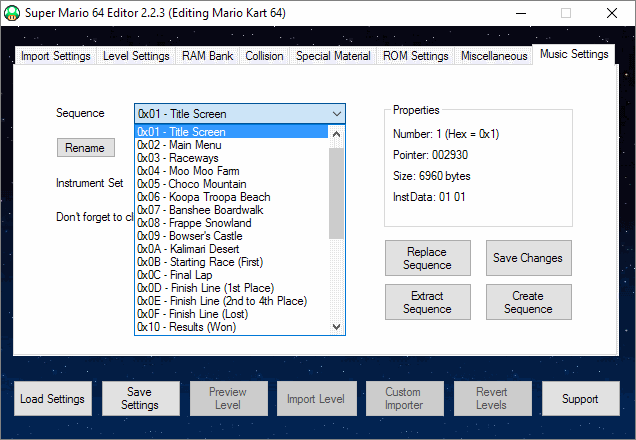Click the sequence list scroll-down arrow
Image resolution: width=636 pixels, height=440 pixels.
pos(336,326)
